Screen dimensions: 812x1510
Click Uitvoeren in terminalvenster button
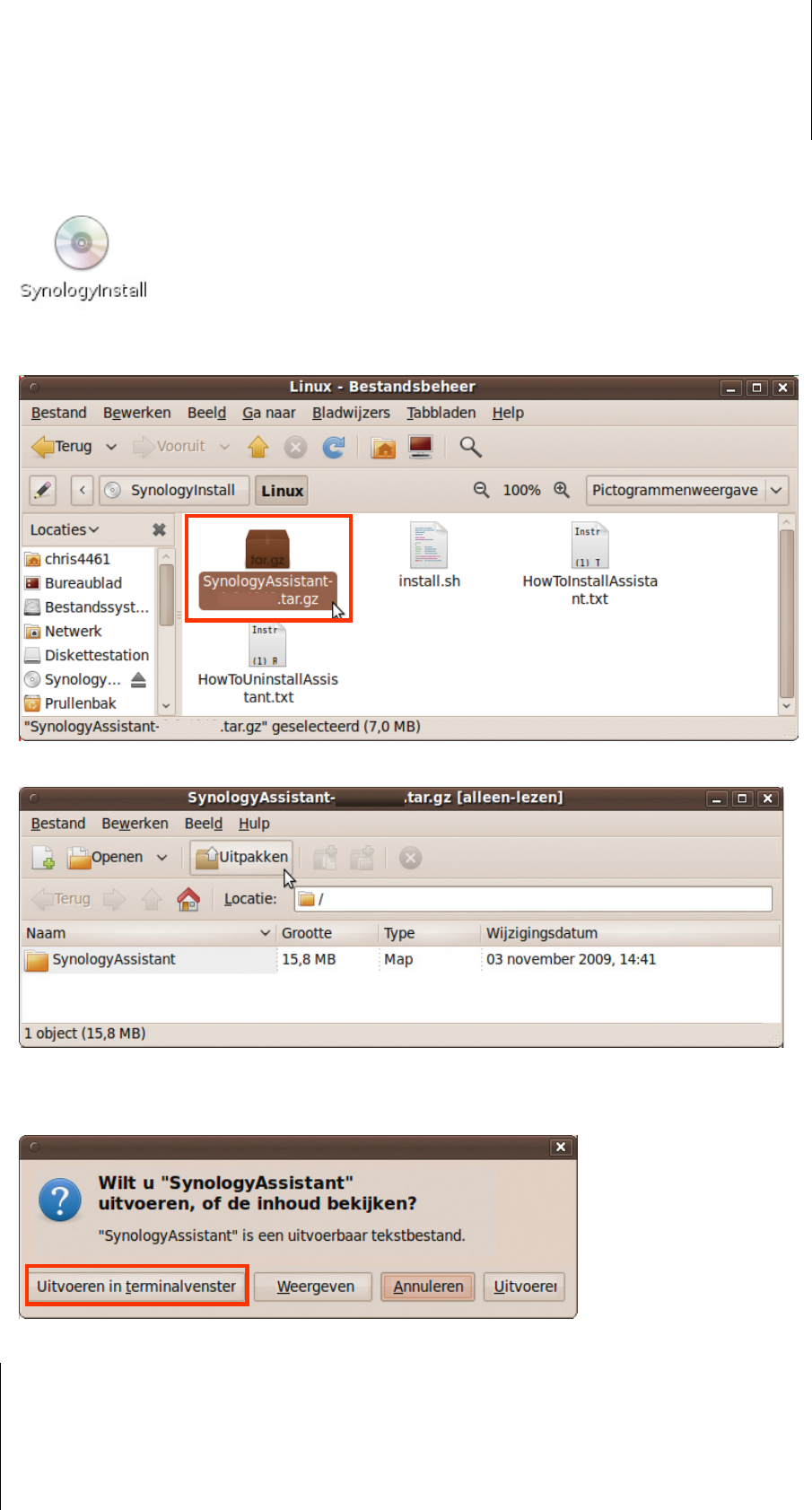tap(136, 1287)
